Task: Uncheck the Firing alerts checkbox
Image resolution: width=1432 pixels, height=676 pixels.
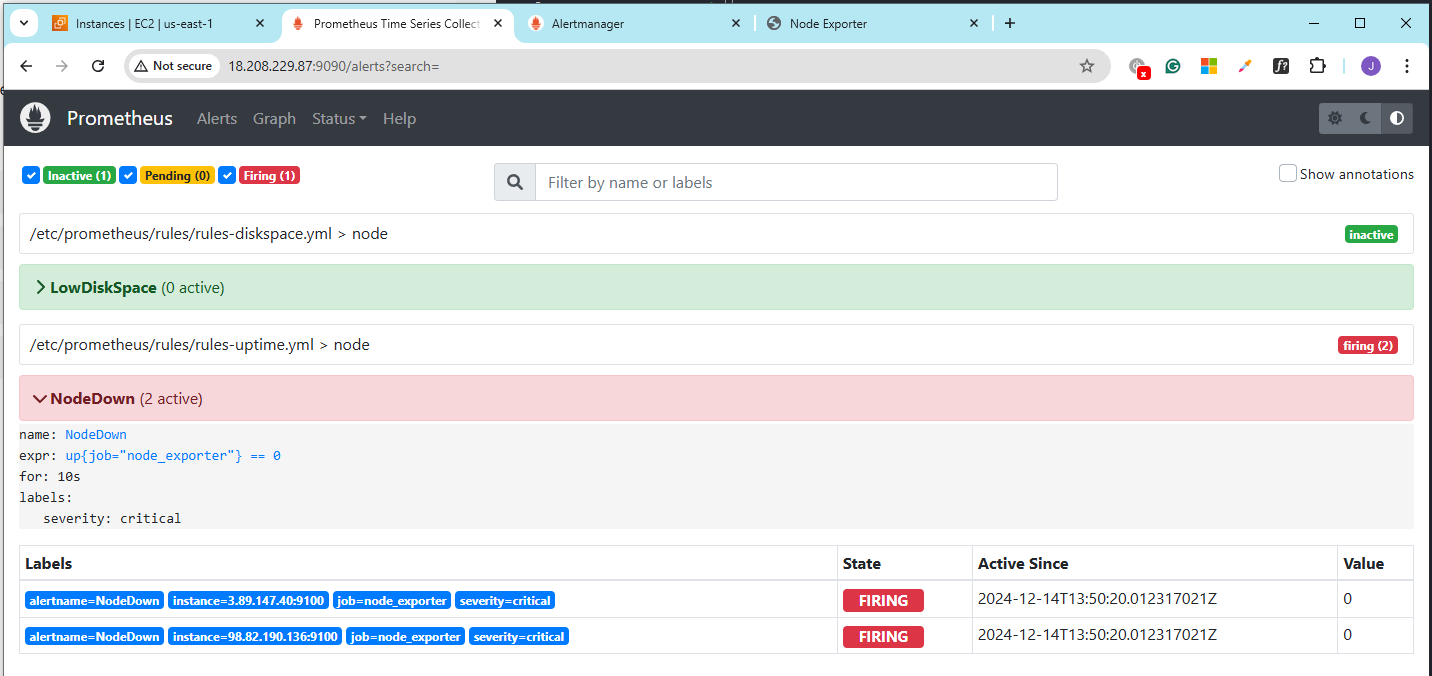Action: pos(227,175)
